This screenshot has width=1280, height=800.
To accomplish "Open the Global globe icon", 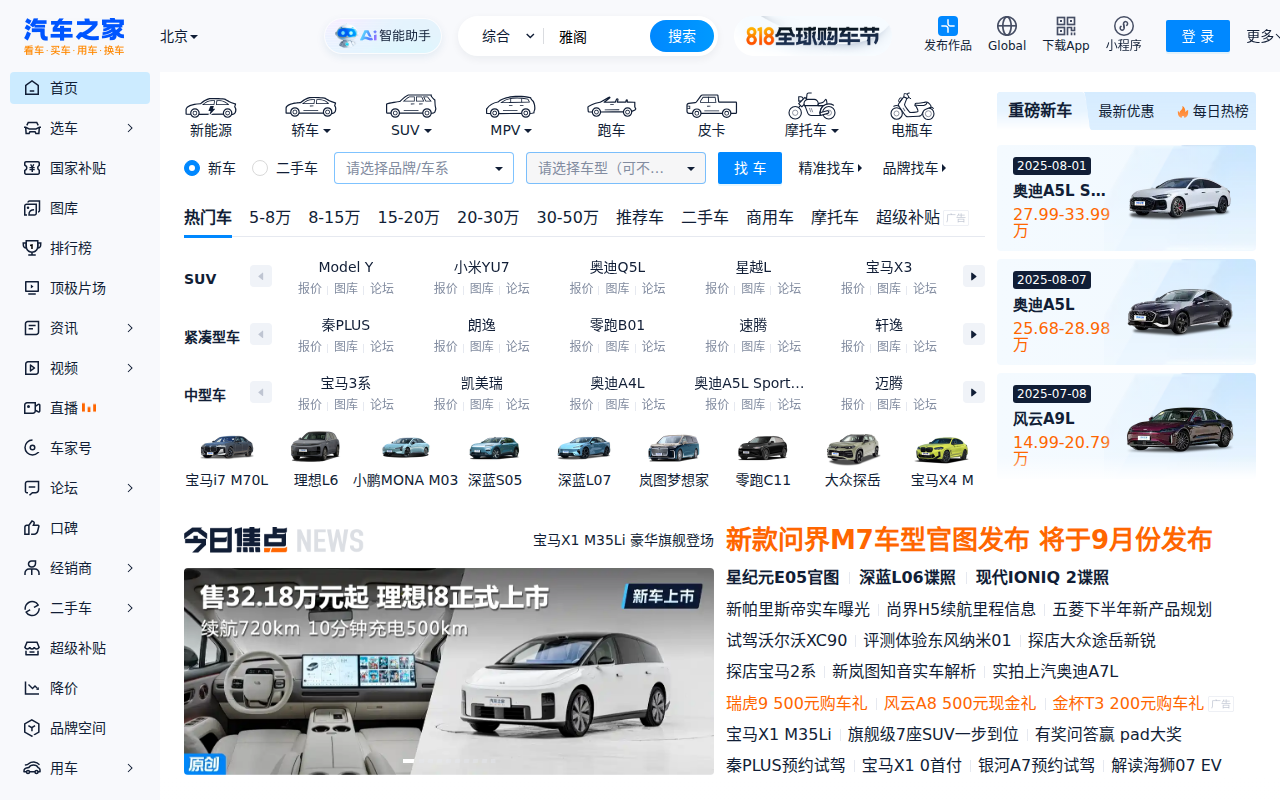I will [x=1007, y=27].
